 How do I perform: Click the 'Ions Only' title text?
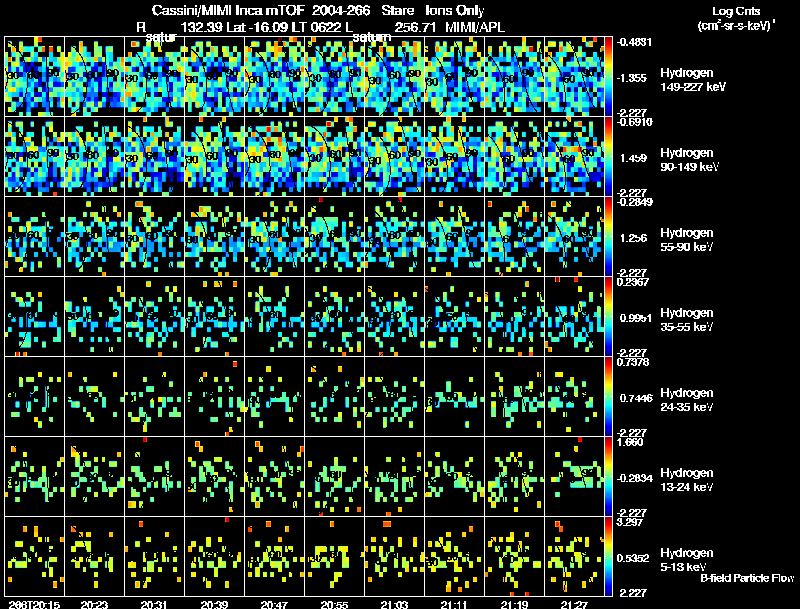(455, 11)
